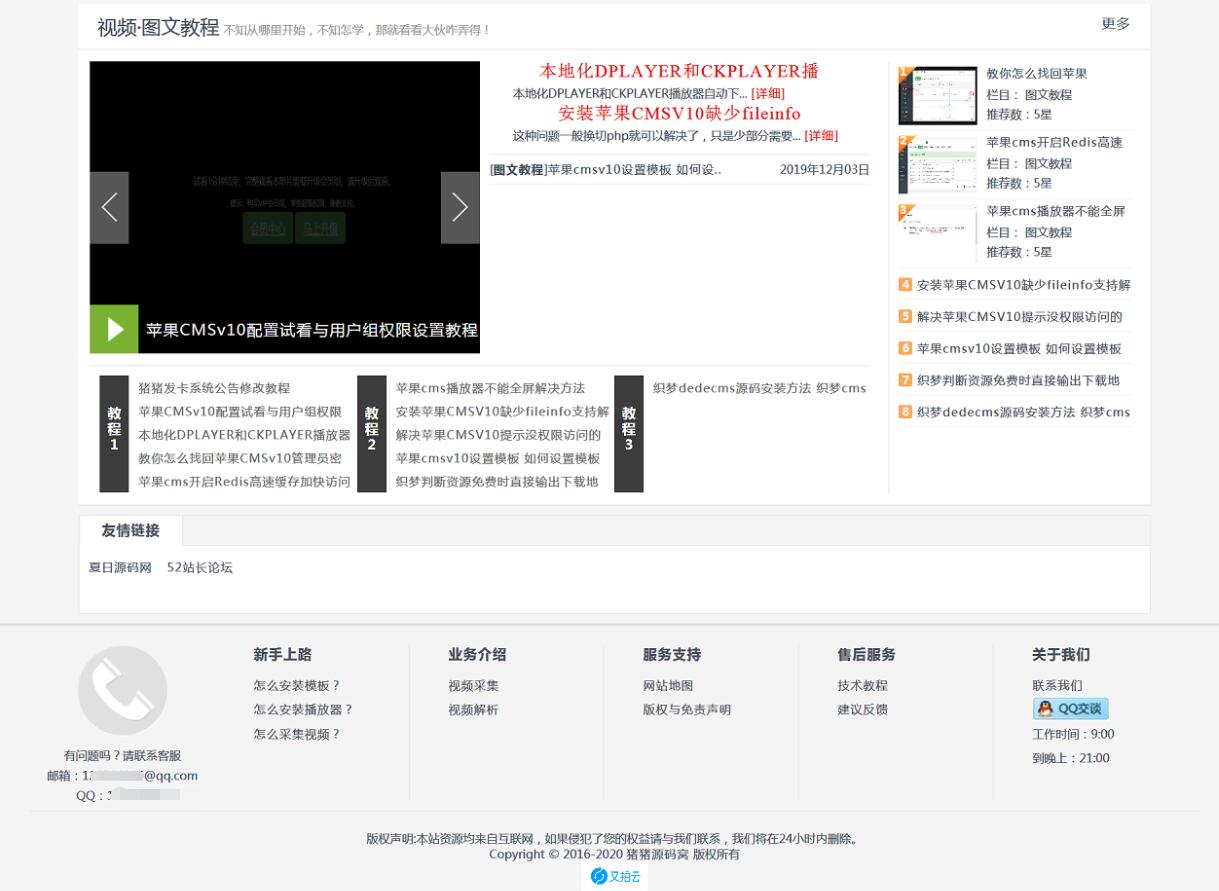Open the 52站长论坛 friend link
The image size is (1219, 891).
[x=200, y=568]
